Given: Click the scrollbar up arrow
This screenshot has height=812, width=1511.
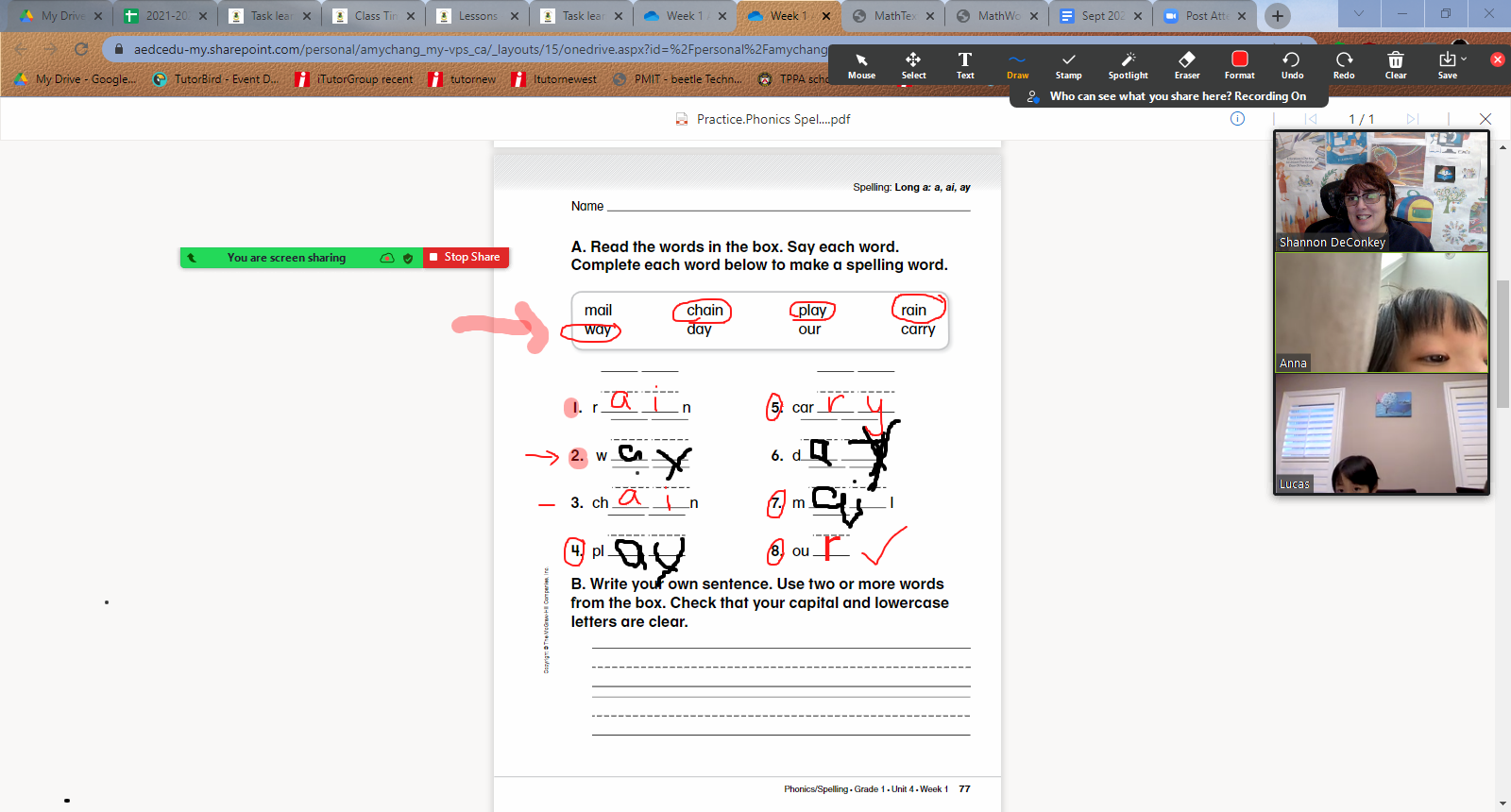Looking at the screenshot, I should pos(1503,148).
